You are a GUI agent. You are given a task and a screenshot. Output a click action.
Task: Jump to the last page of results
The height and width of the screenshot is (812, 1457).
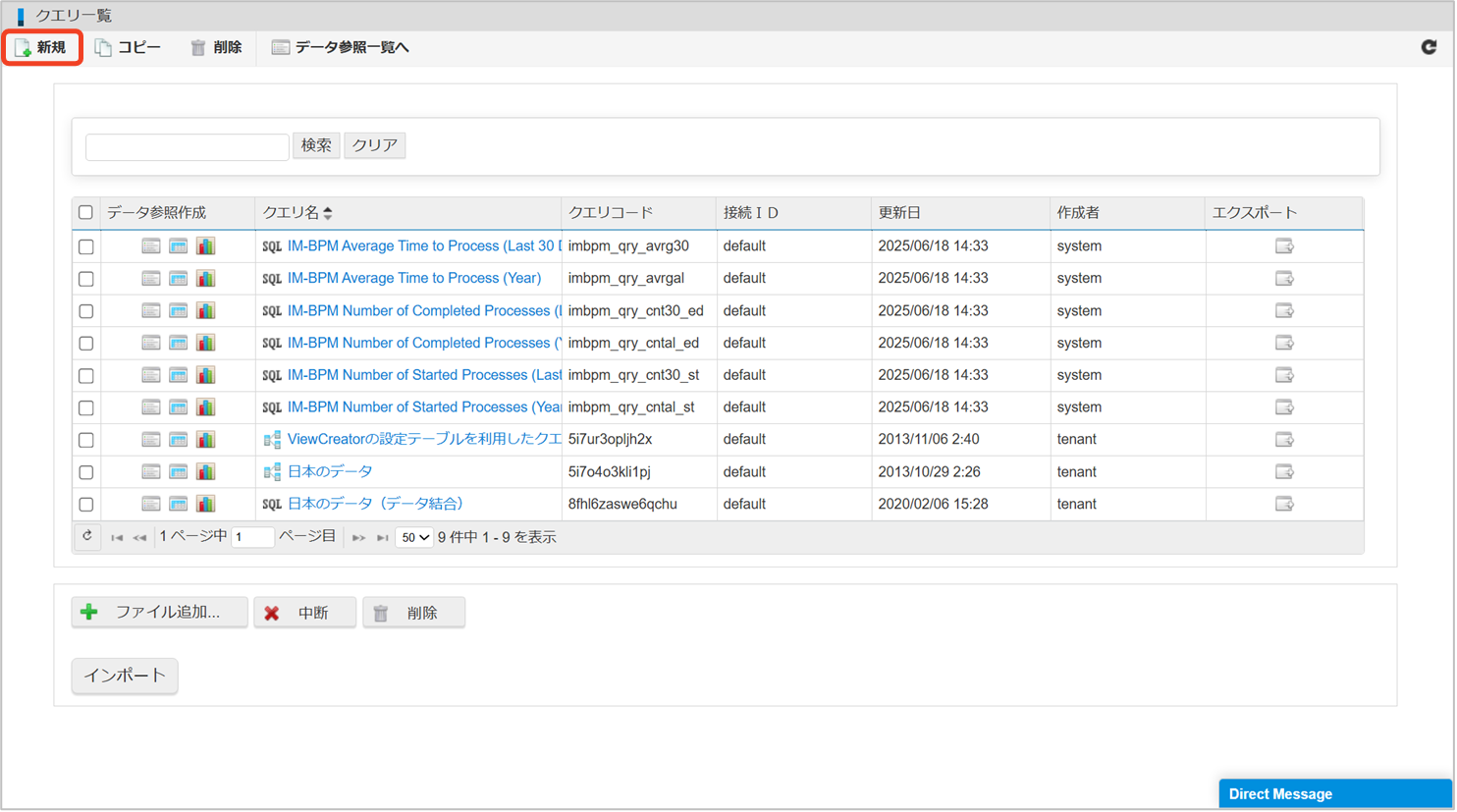point(383,538)
